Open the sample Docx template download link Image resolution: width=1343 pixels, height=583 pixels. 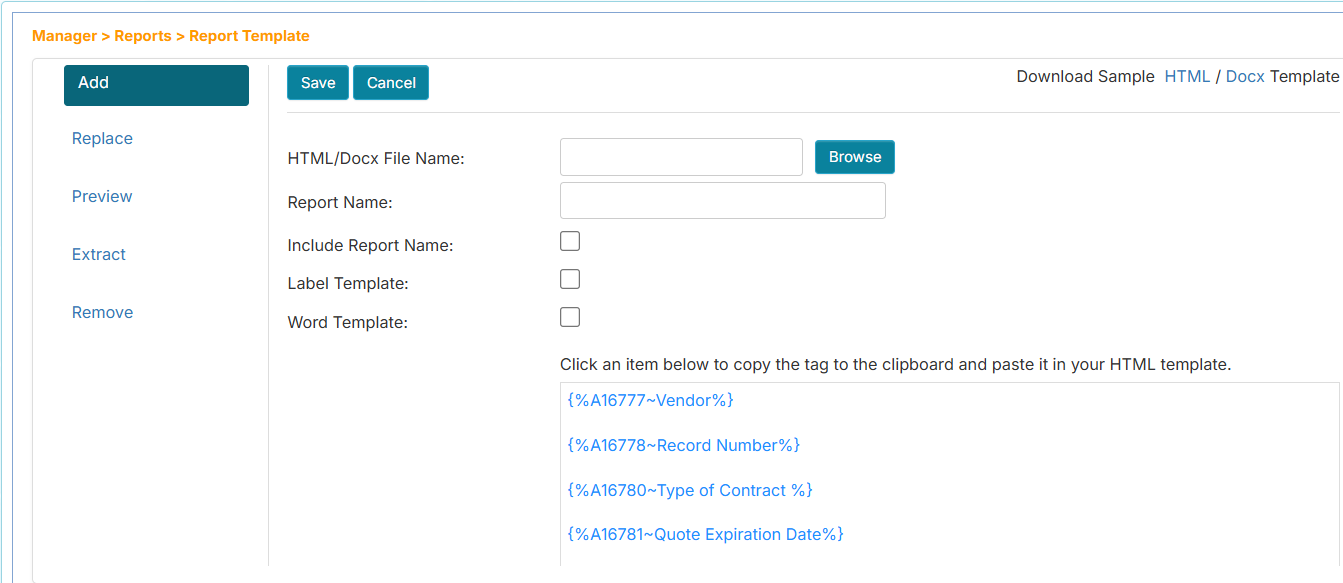pyautogui.click(x=1244, y=75)
